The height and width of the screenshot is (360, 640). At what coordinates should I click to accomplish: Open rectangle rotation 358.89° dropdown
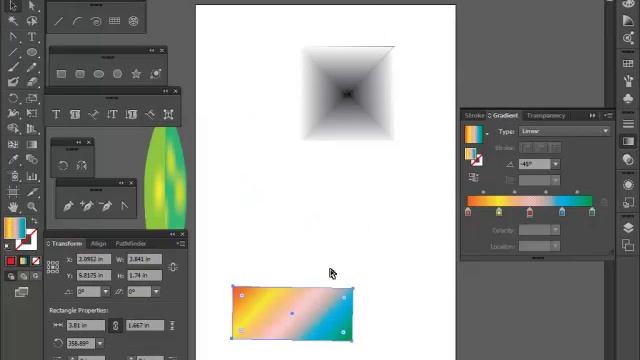[100, 344]
